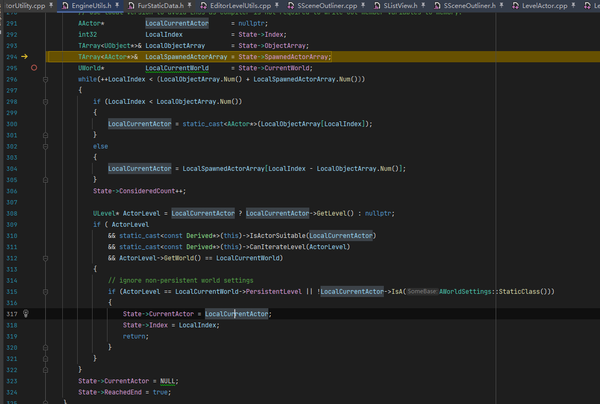Collapse the while loop block at line 297
The width and height of the screenshot is (600, 404).
pyautogui.click(x=44, y=78)
